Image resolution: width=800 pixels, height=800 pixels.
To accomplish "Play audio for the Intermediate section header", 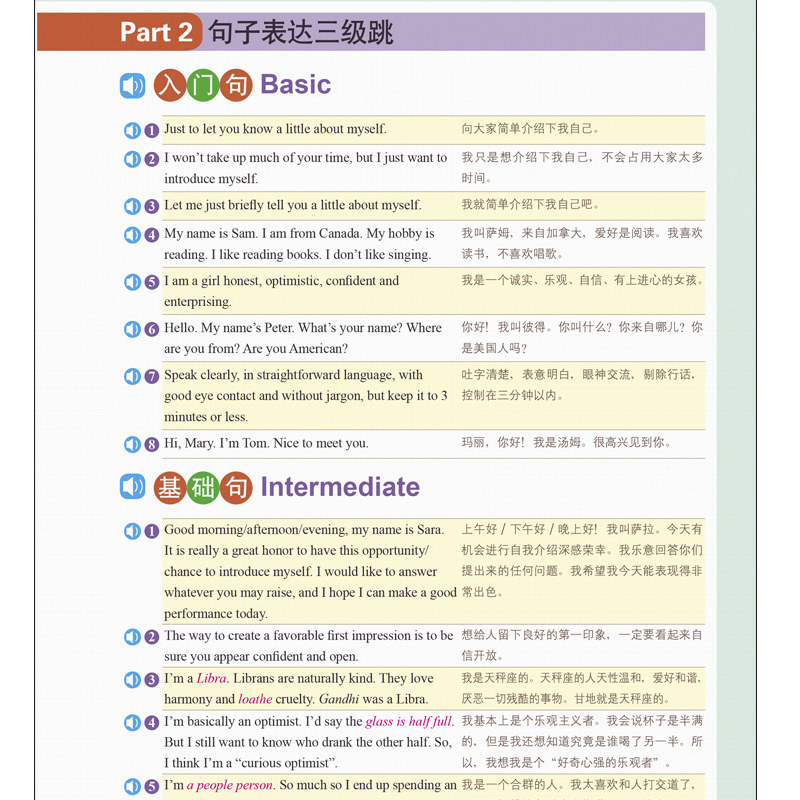I will coord(133,487).
